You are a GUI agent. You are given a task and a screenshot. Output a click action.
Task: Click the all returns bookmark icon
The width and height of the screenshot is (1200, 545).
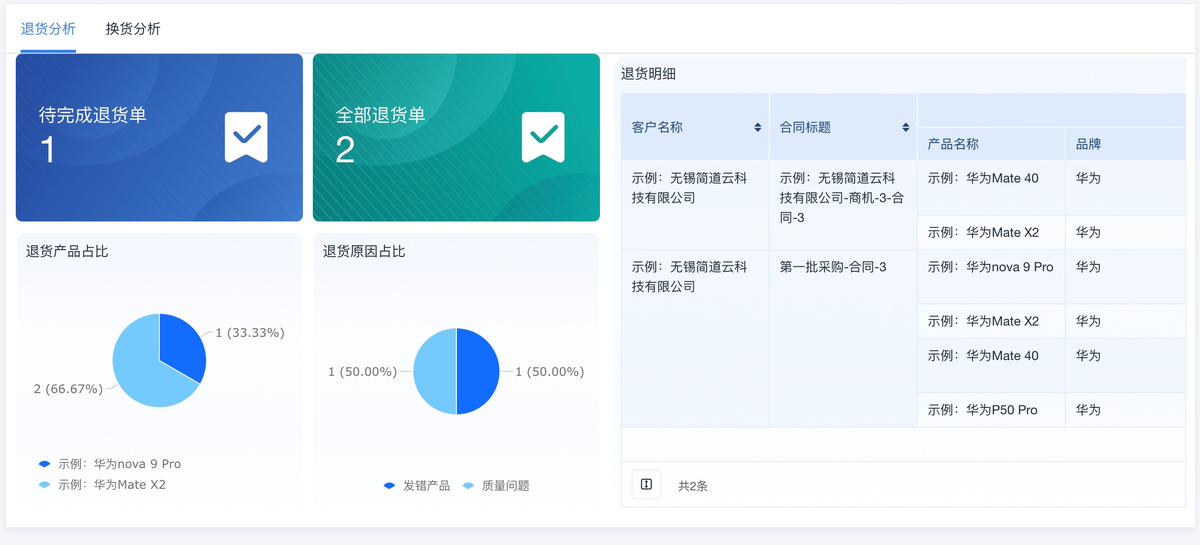tap(543, 137)
